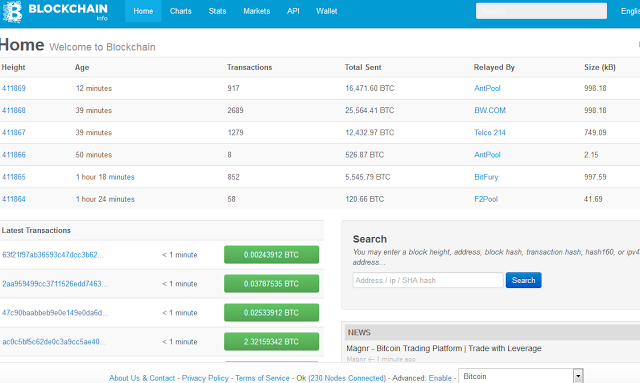
Task: Open block height 411868
Action: (x=13, y=110)
